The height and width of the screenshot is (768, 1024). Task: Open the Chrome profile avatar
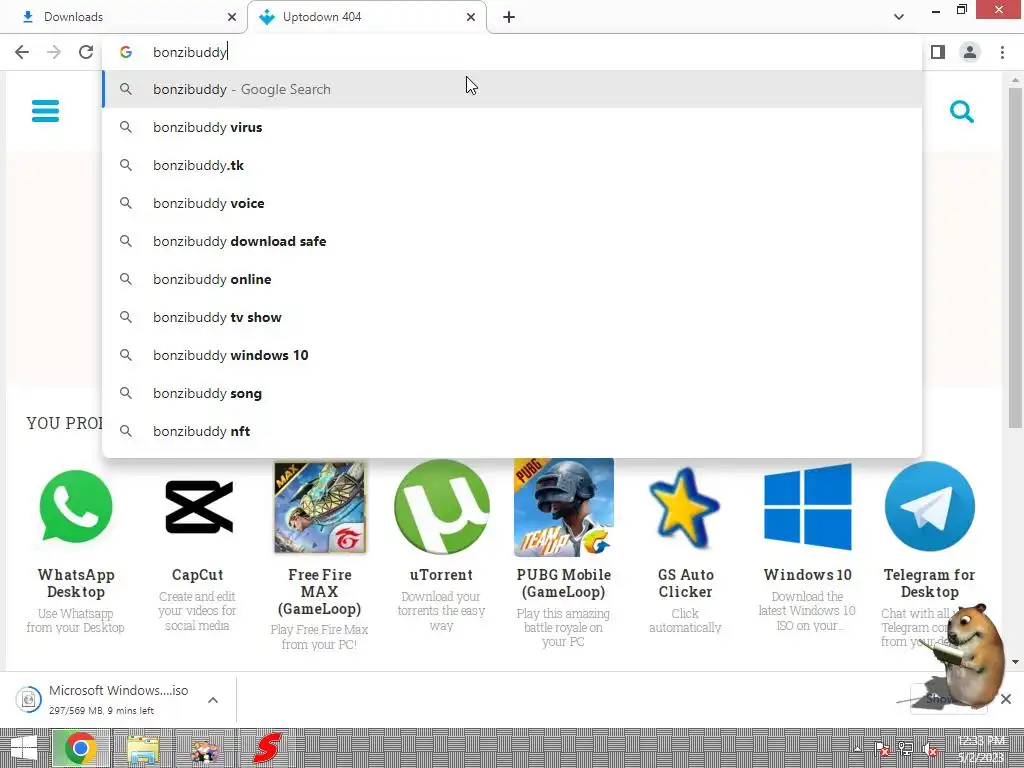click(970, 52)
